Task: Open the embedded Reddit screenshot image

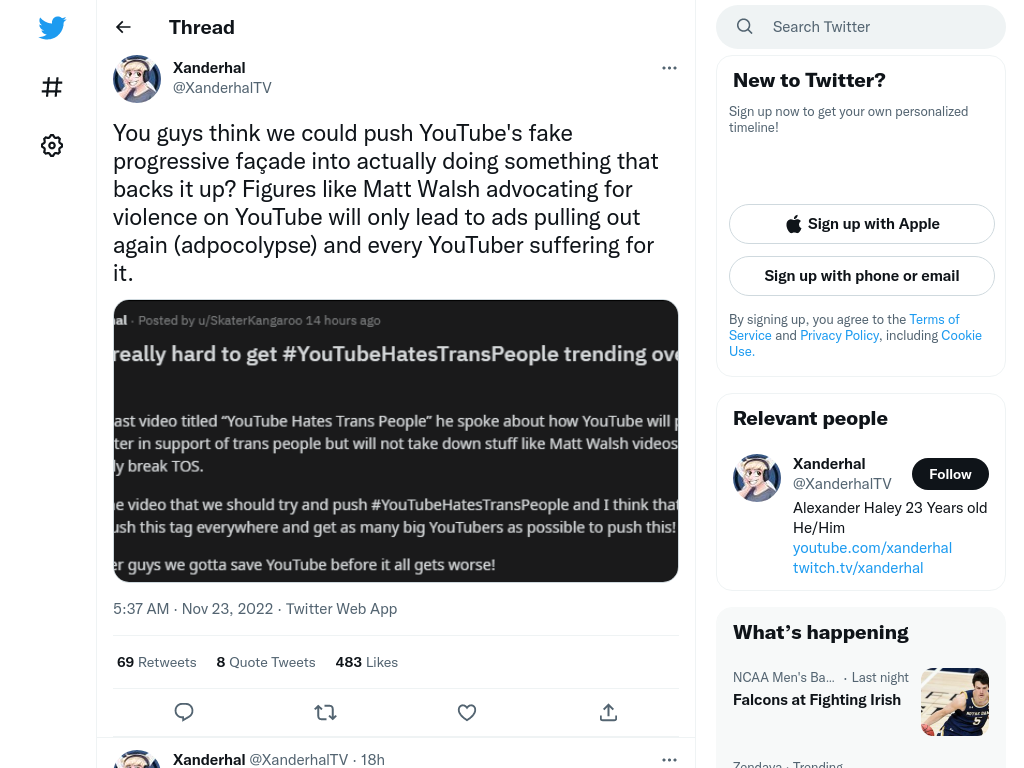Action: 396,441
